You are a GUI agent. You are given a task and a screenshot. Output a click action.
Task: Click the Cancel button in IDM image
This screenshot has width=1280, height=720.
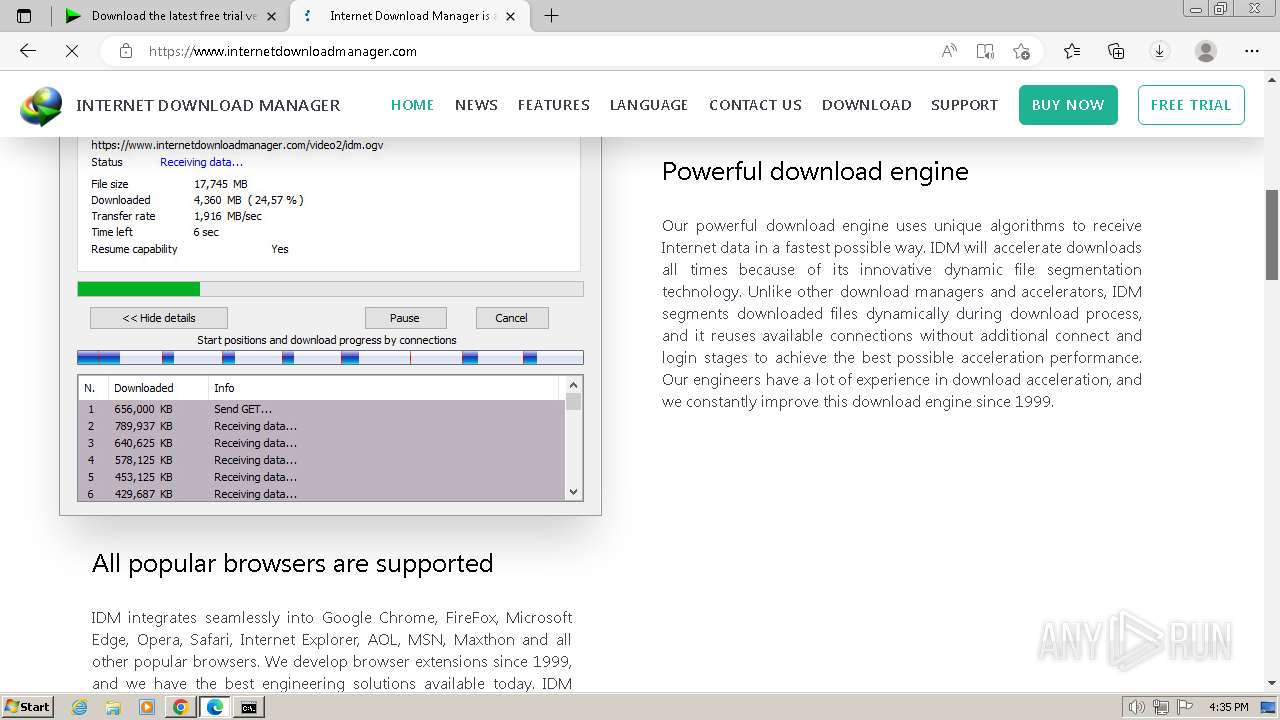[x=511, y=318]
